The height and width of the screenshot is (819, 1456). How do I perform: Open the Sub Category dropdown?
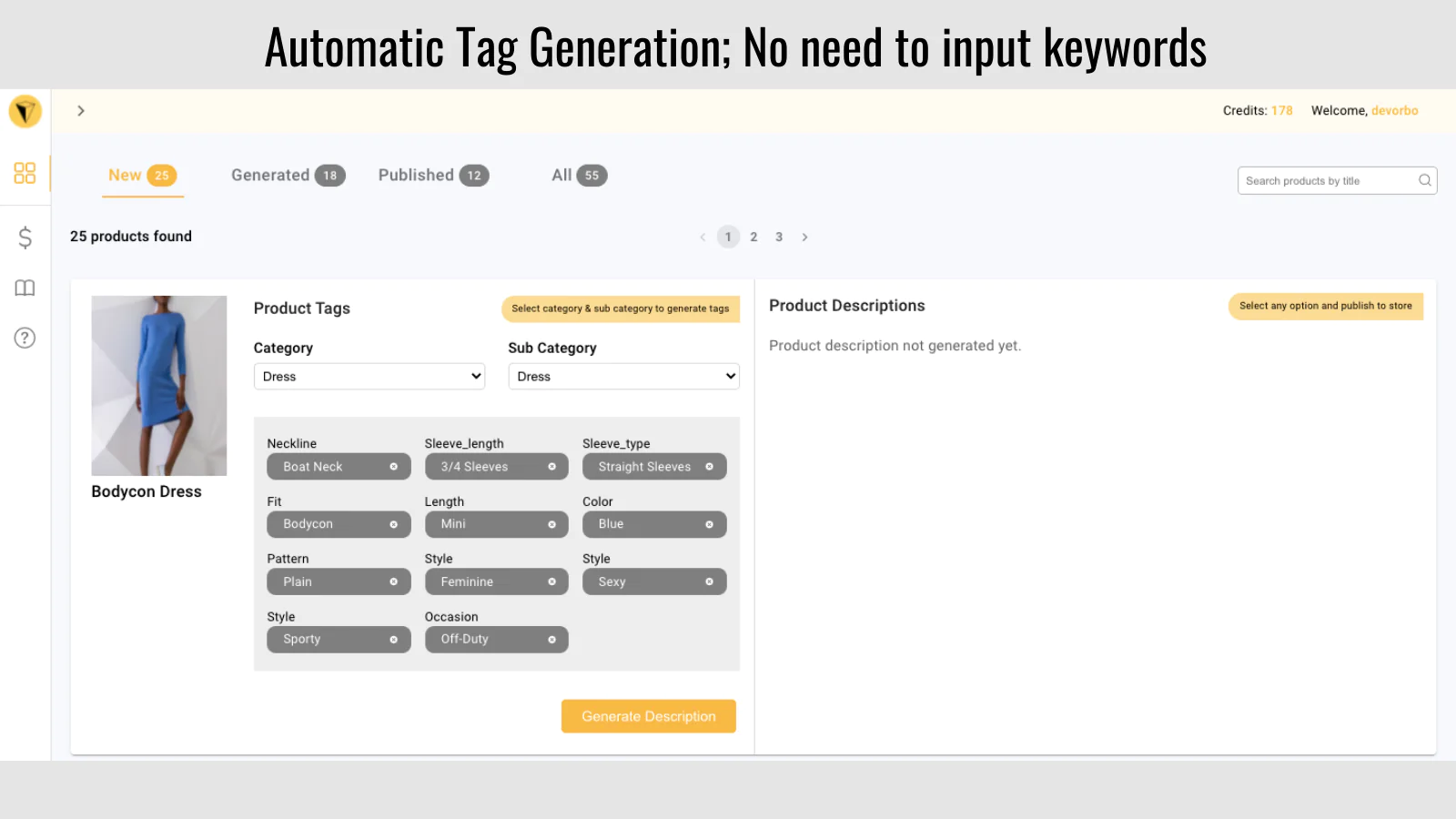[x=623, y=377]
